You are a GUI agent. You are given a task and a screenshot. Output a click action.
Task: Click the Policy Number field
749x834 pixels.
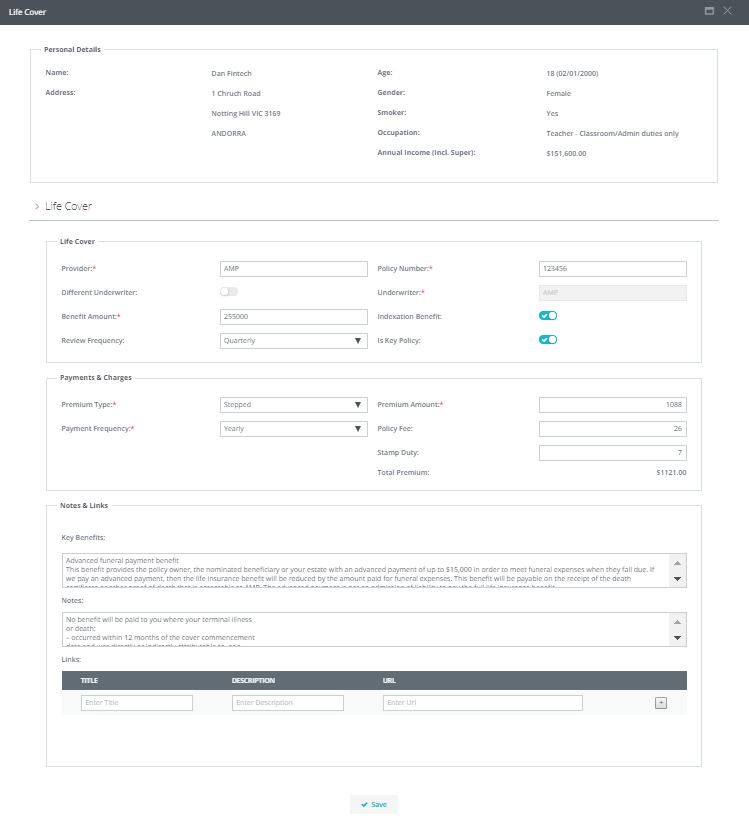(612, 269)
